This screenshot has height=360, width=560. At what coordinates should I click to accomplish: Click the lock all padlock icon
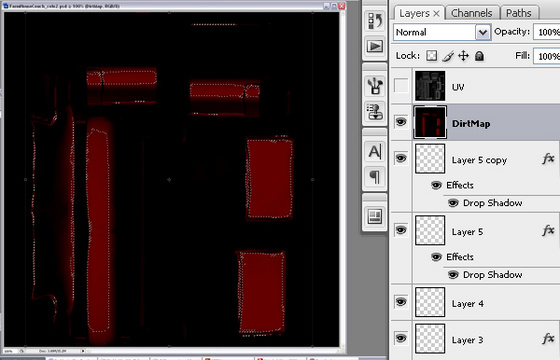pyautogui.click(x=479, y=56)
